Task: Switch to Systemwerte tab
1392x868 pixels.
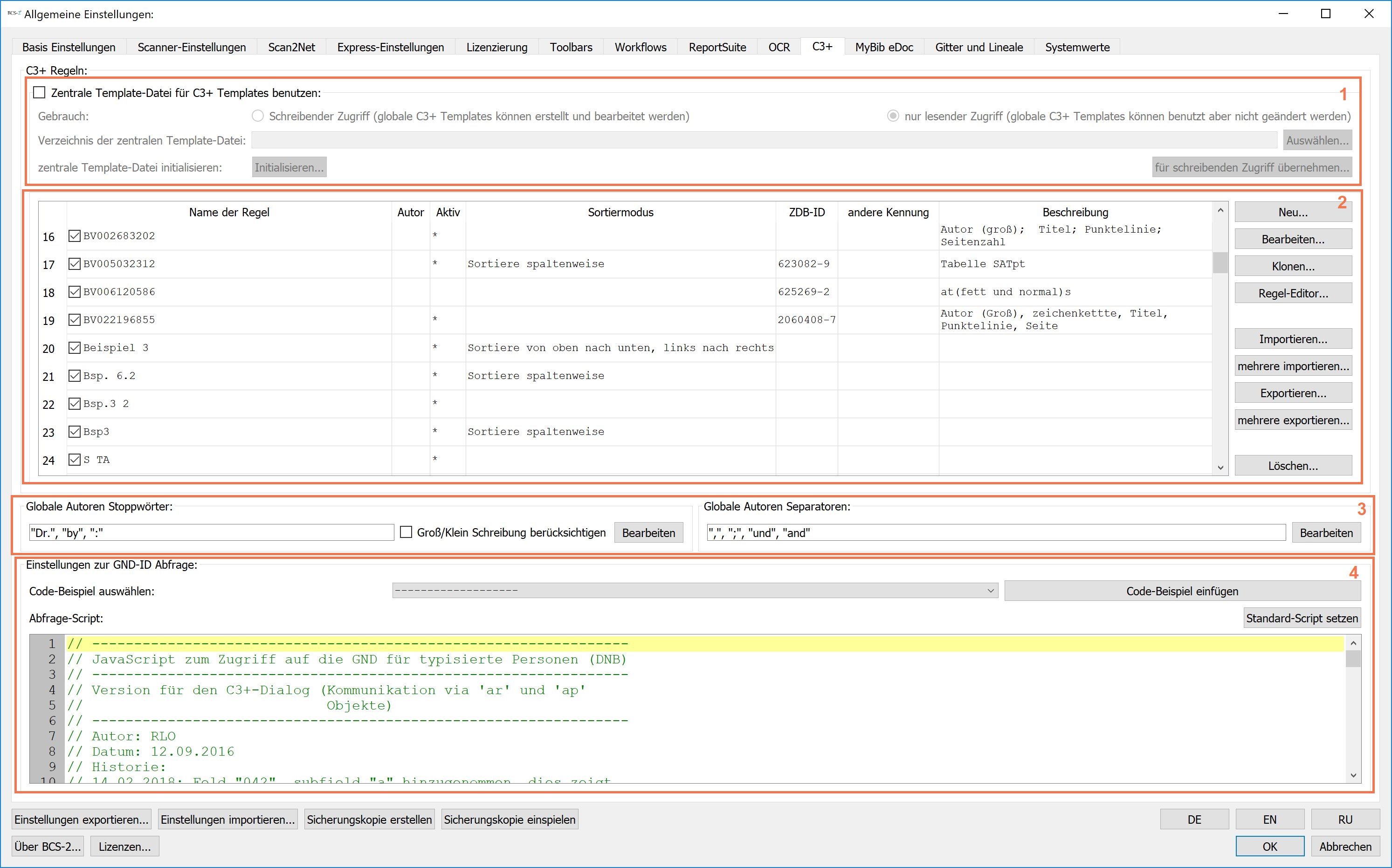Action: 1077,47
